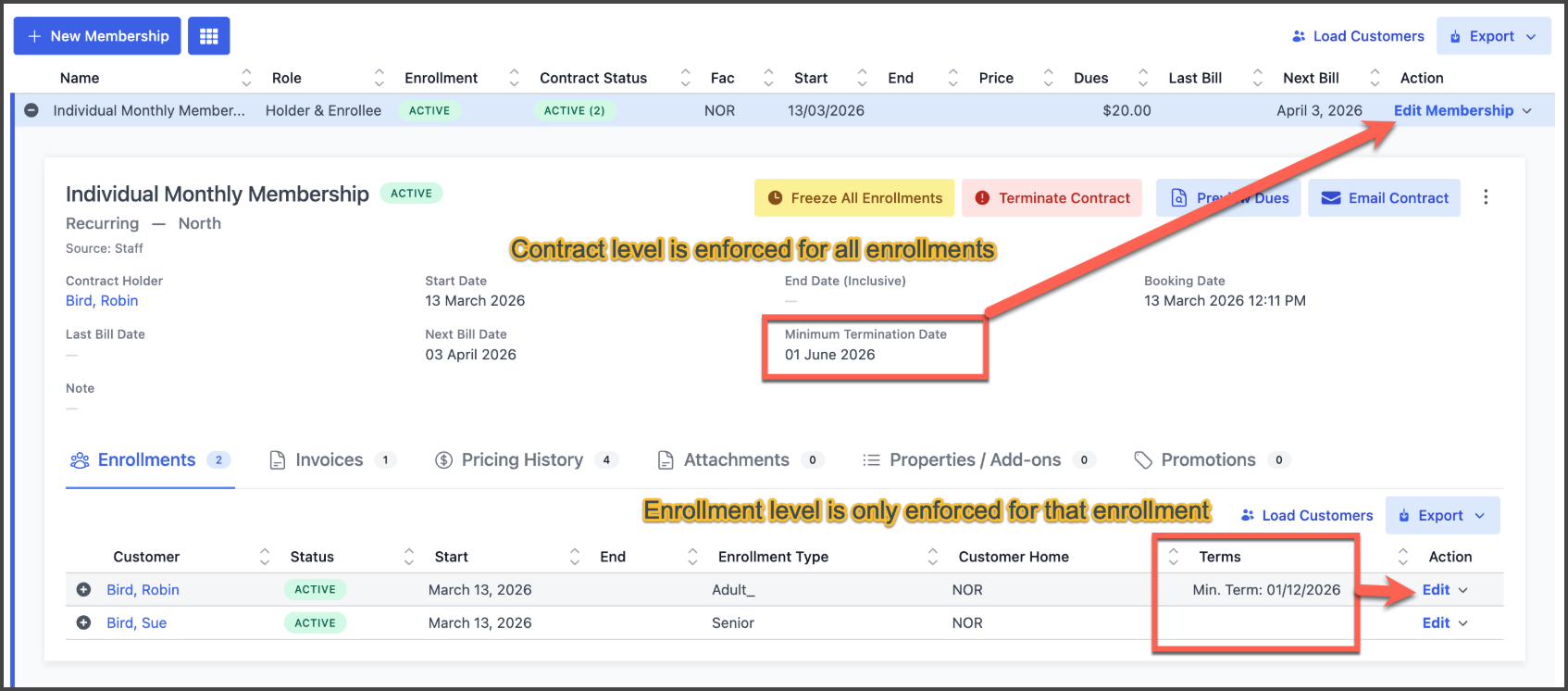Collapse the Individual Monthly Membership row
Screen dimensions: 1568x691
pyautogui.click(x=31, y=110)
